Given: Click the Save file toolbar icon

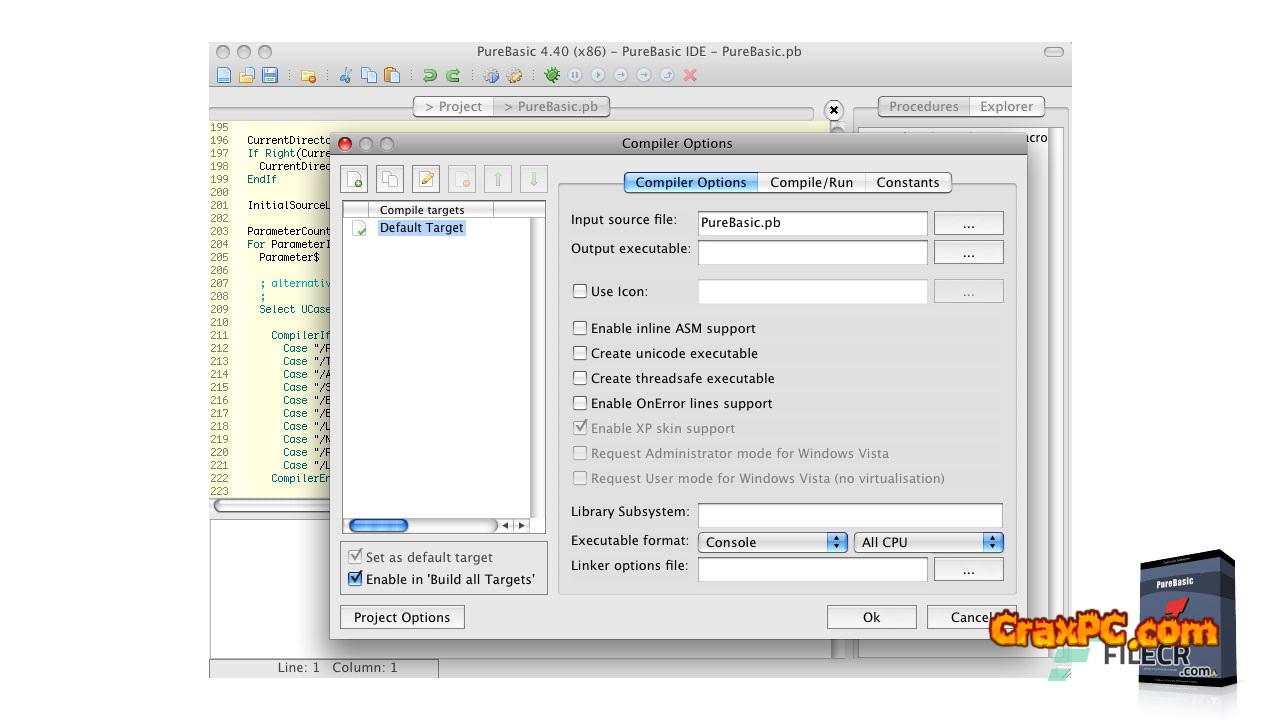Looking at the screenshot, I should (x=270, y=75).
